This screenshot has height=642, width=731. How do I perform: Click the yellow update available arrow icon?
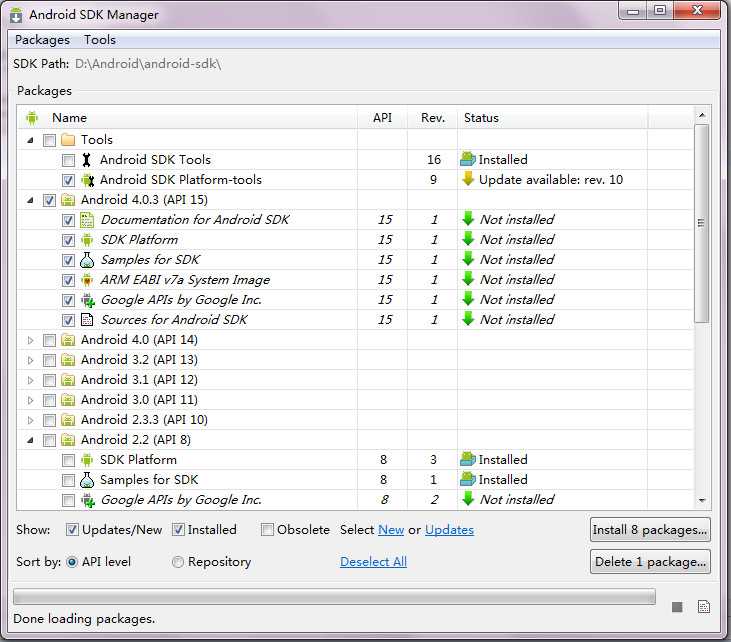(468, 179)
